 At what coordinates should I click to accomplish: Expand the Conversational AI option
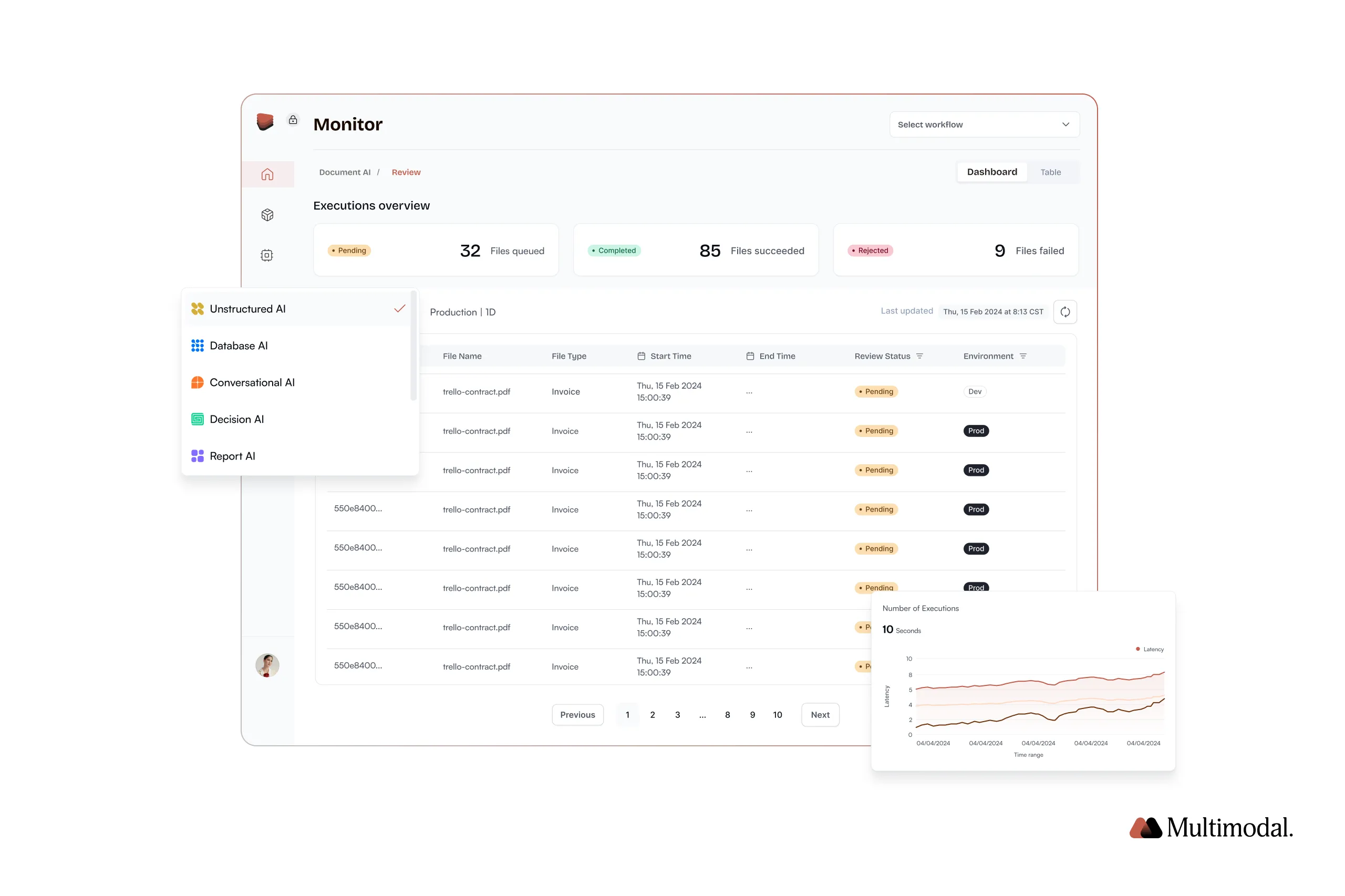coord(252,382)
